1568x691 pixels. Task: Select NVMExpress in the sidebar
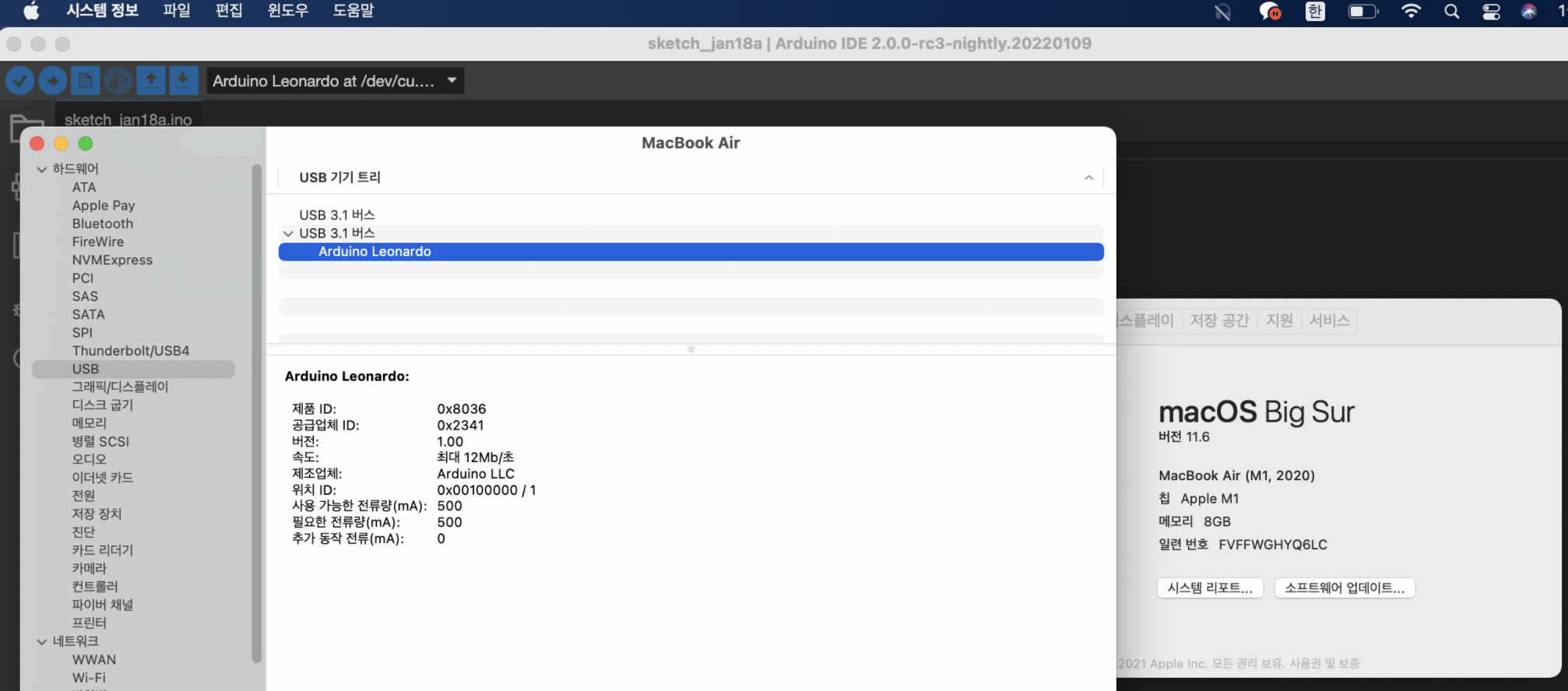[x=112, y=260]
